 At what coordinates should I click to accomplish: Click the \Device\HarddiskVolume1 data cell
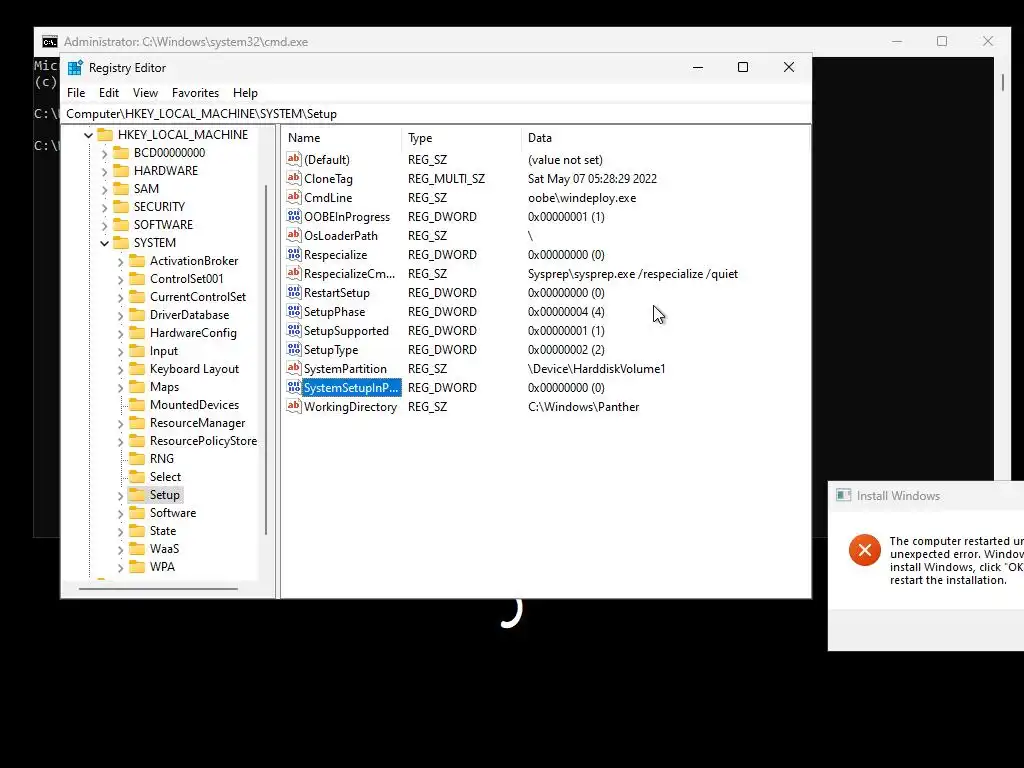pos(596,368)
